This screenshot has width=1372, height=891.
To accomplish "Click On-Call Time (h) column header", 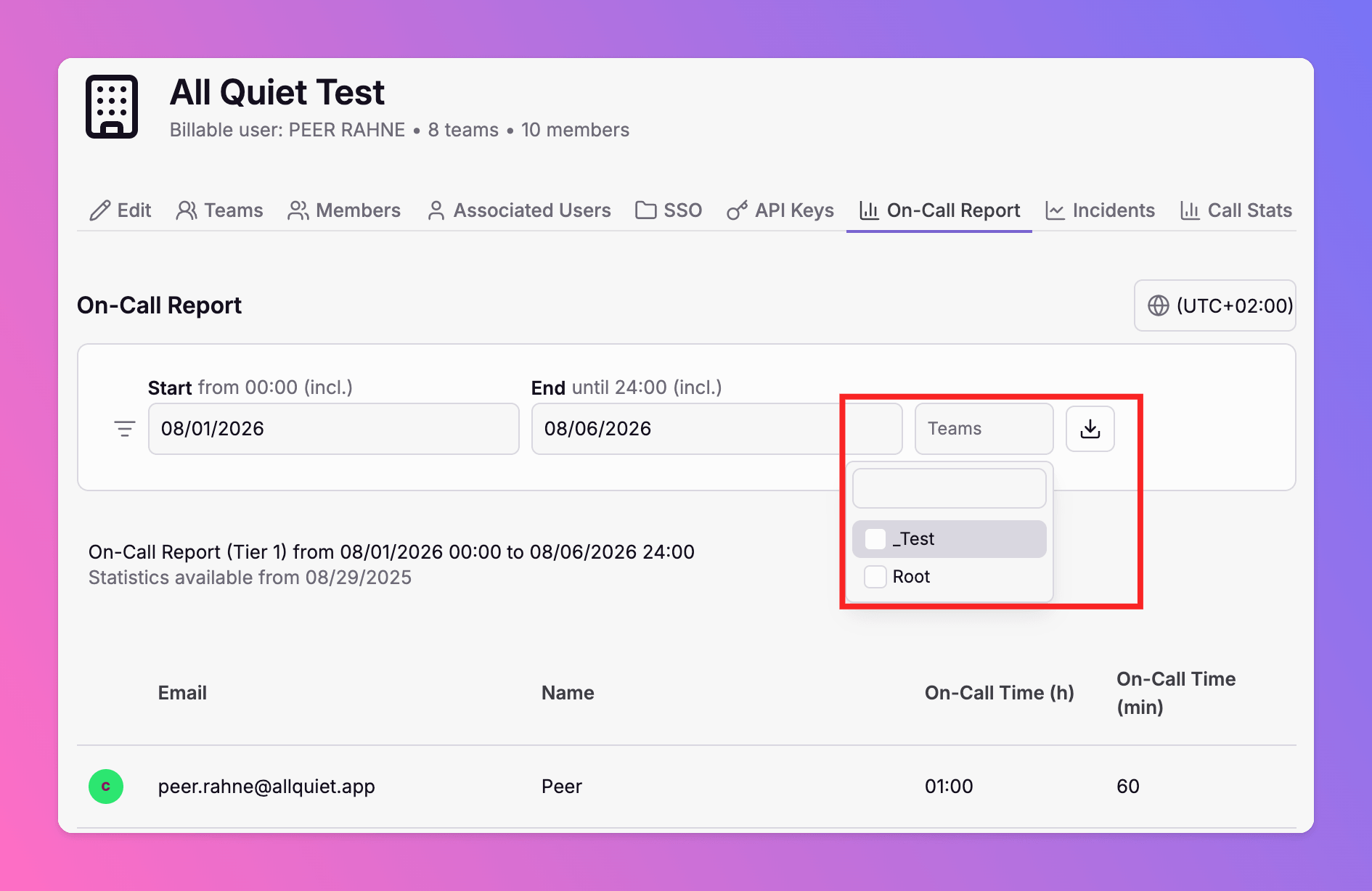I will point(1000,693).
